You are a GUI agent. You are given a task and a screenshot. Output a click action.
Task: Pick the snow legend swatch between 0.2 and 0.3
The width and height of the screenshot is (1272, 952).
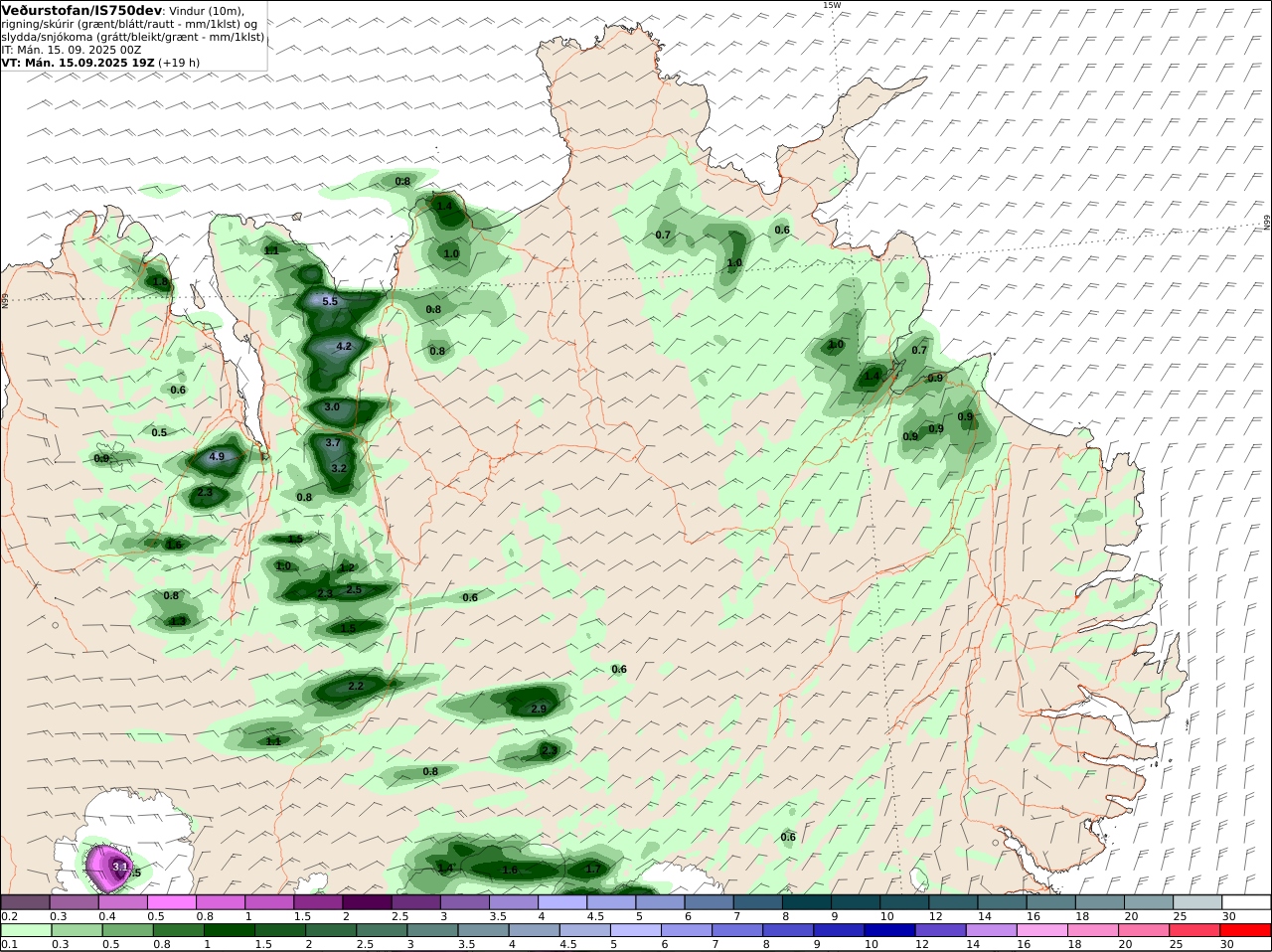pos(25,901)
